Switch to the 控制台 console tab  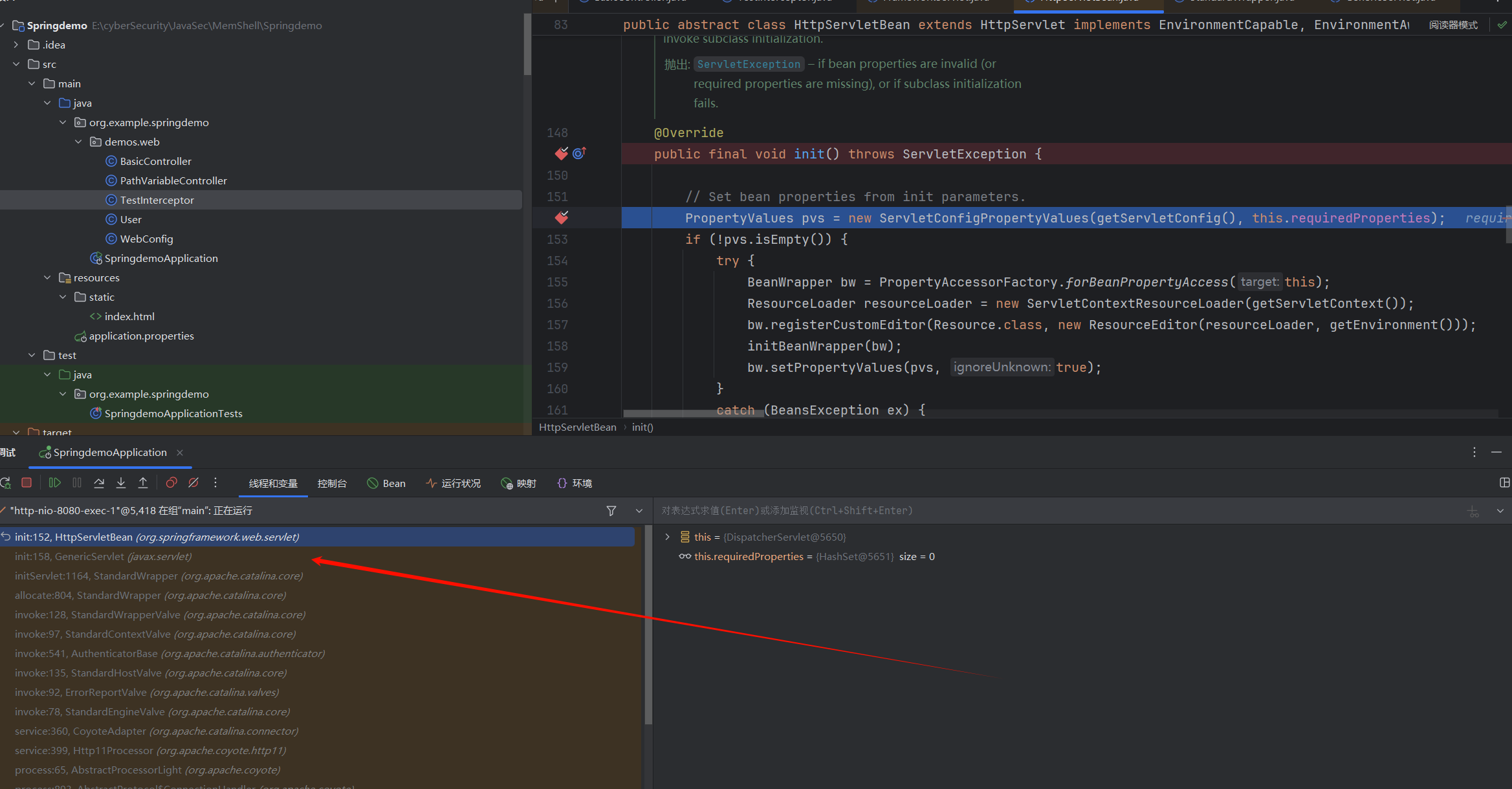[332, 483]
